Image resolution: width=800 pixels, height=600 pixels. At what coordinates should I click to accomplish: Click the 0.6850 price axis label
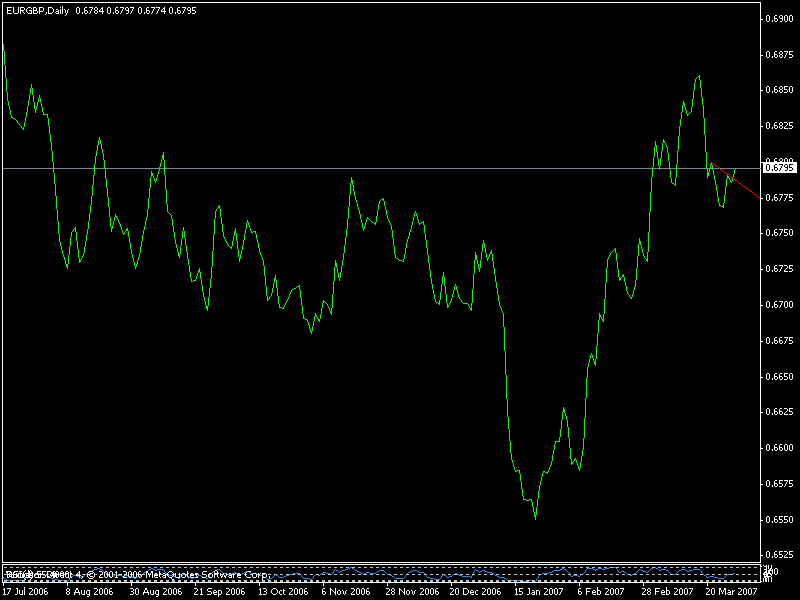point(778,90)
